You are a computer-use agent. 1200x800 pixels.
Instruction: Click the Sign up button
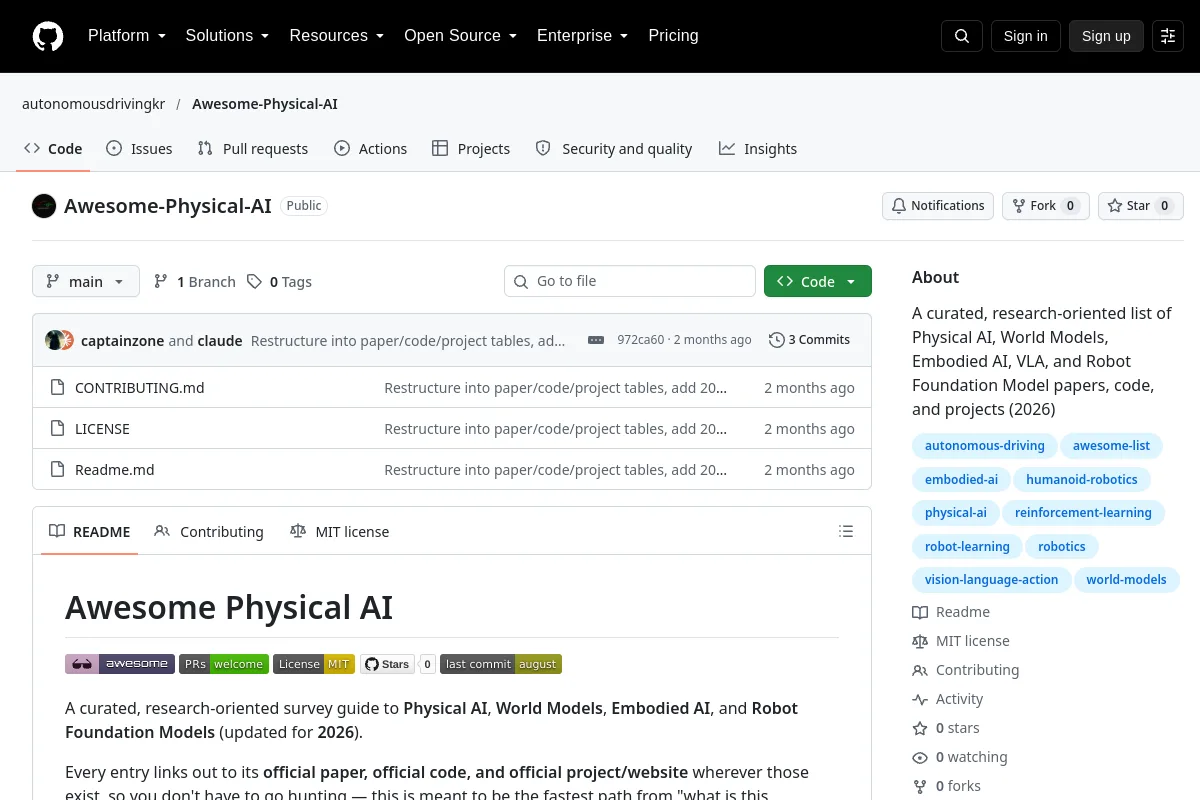tap(1106, 36)
